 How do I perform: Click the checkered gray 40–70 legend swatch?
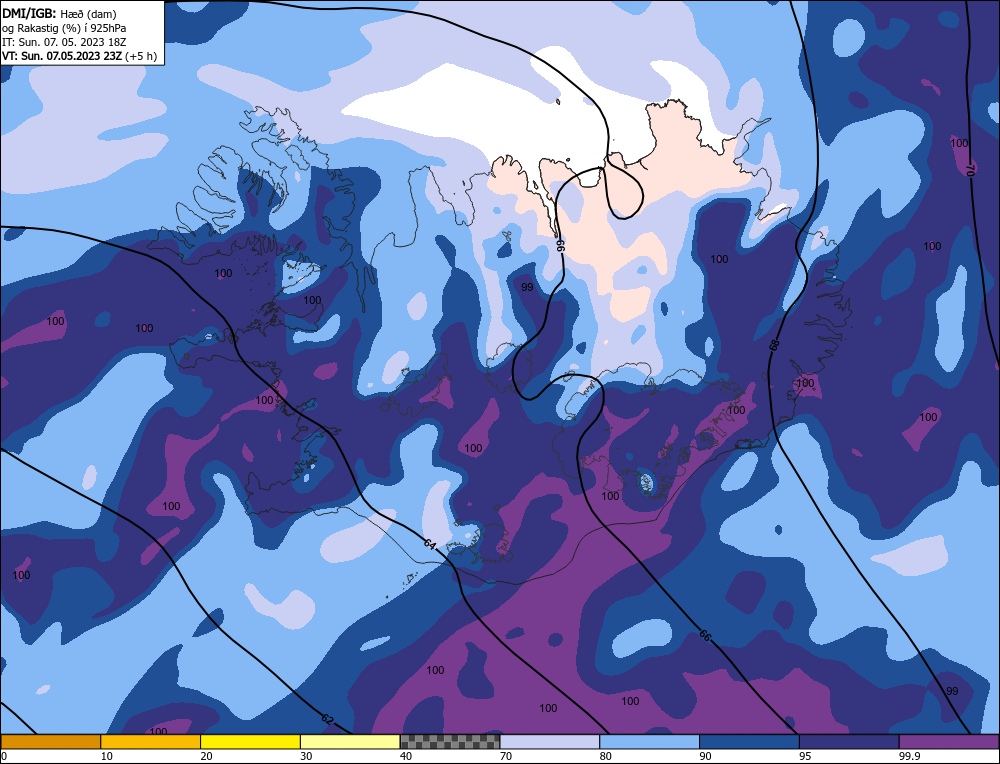click(x=450, y=741)
